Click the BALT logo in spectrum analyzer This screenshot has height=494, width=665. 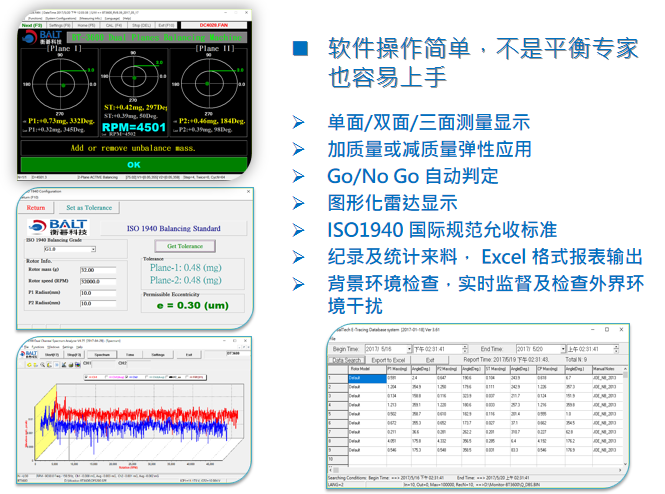click(29, 354)
